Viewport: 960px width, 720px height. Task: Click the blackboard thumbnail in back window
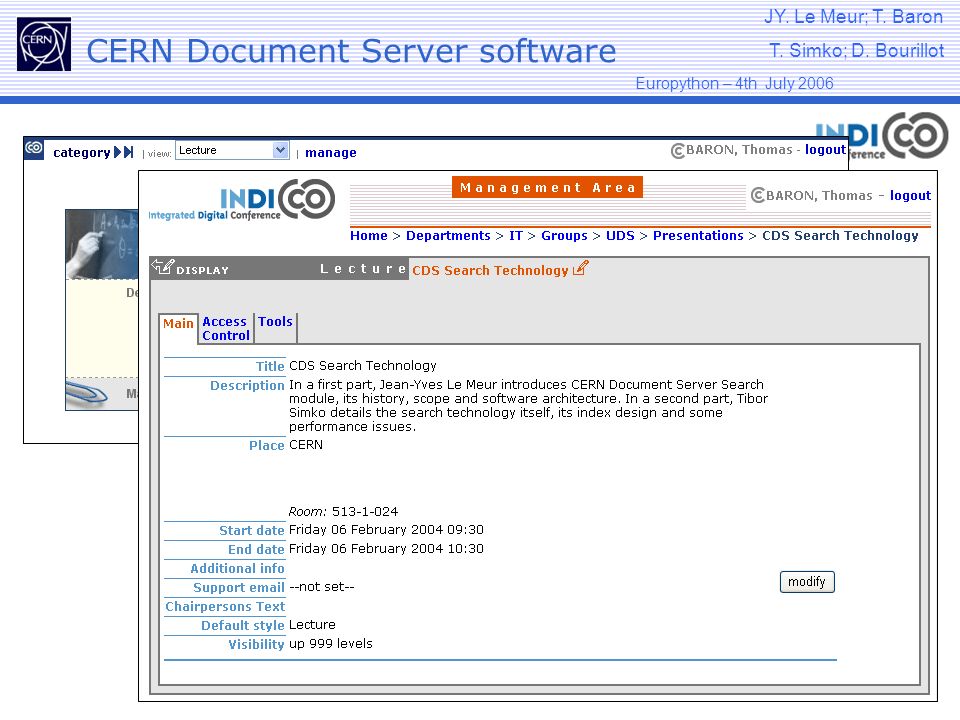(x=102, y=244)
